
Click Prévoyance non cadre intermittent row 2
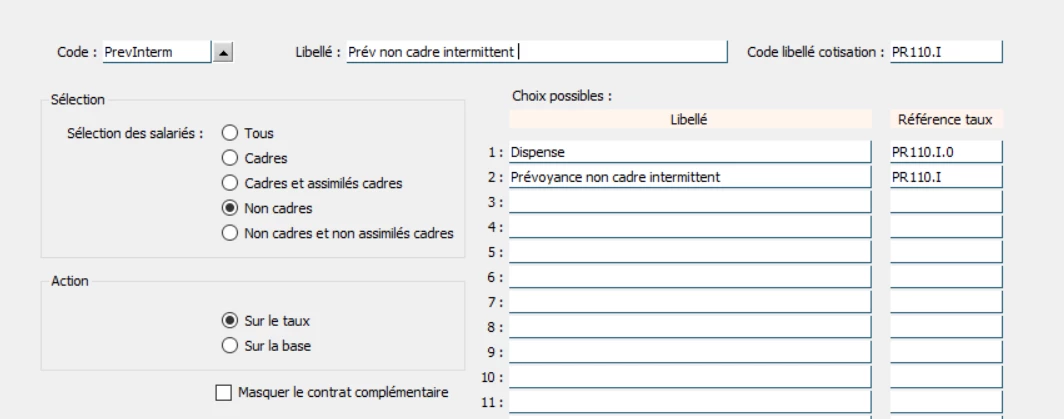(x=690, y=178)
